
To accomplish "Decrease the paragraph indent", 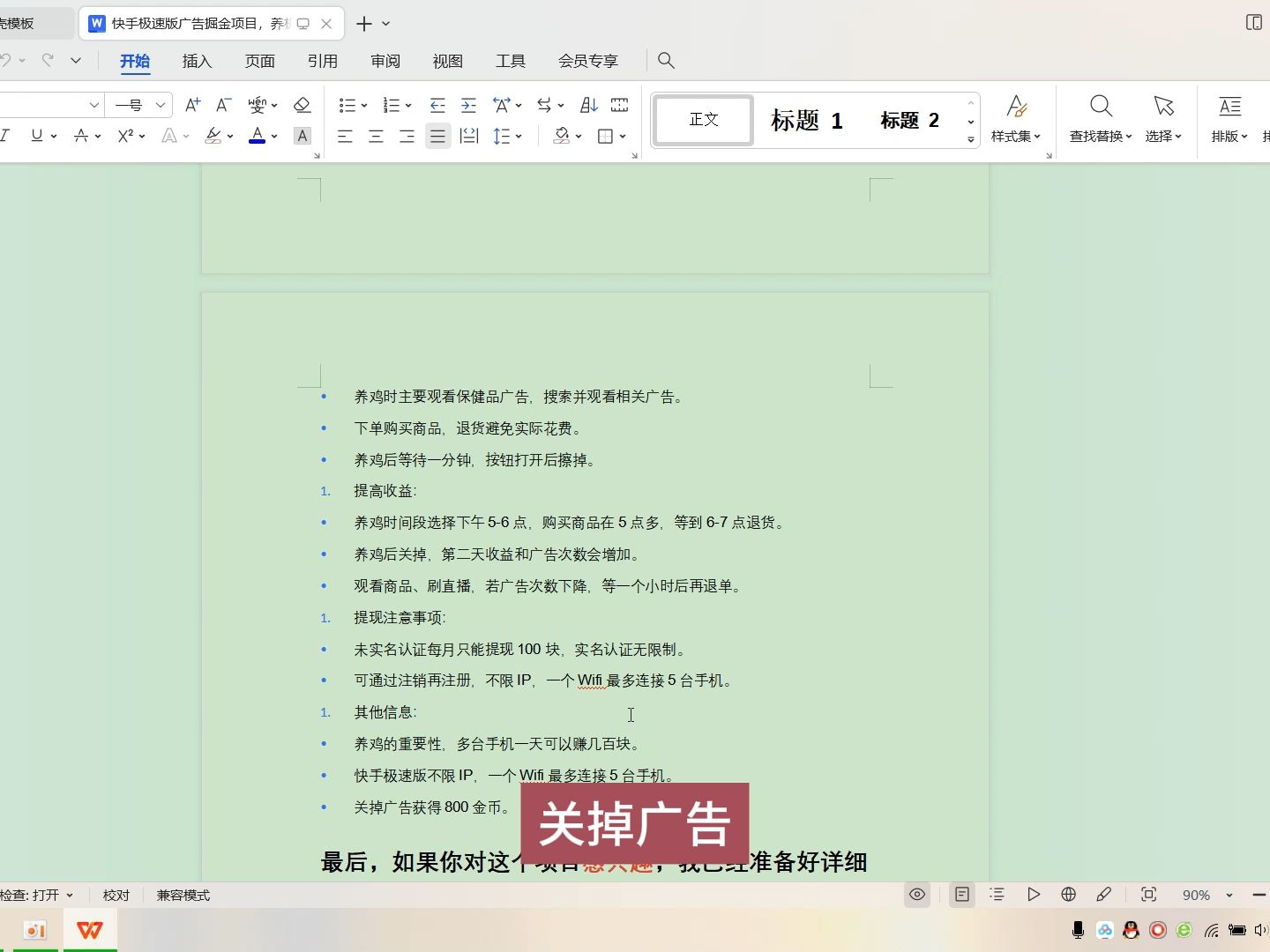I will point(437,105).
